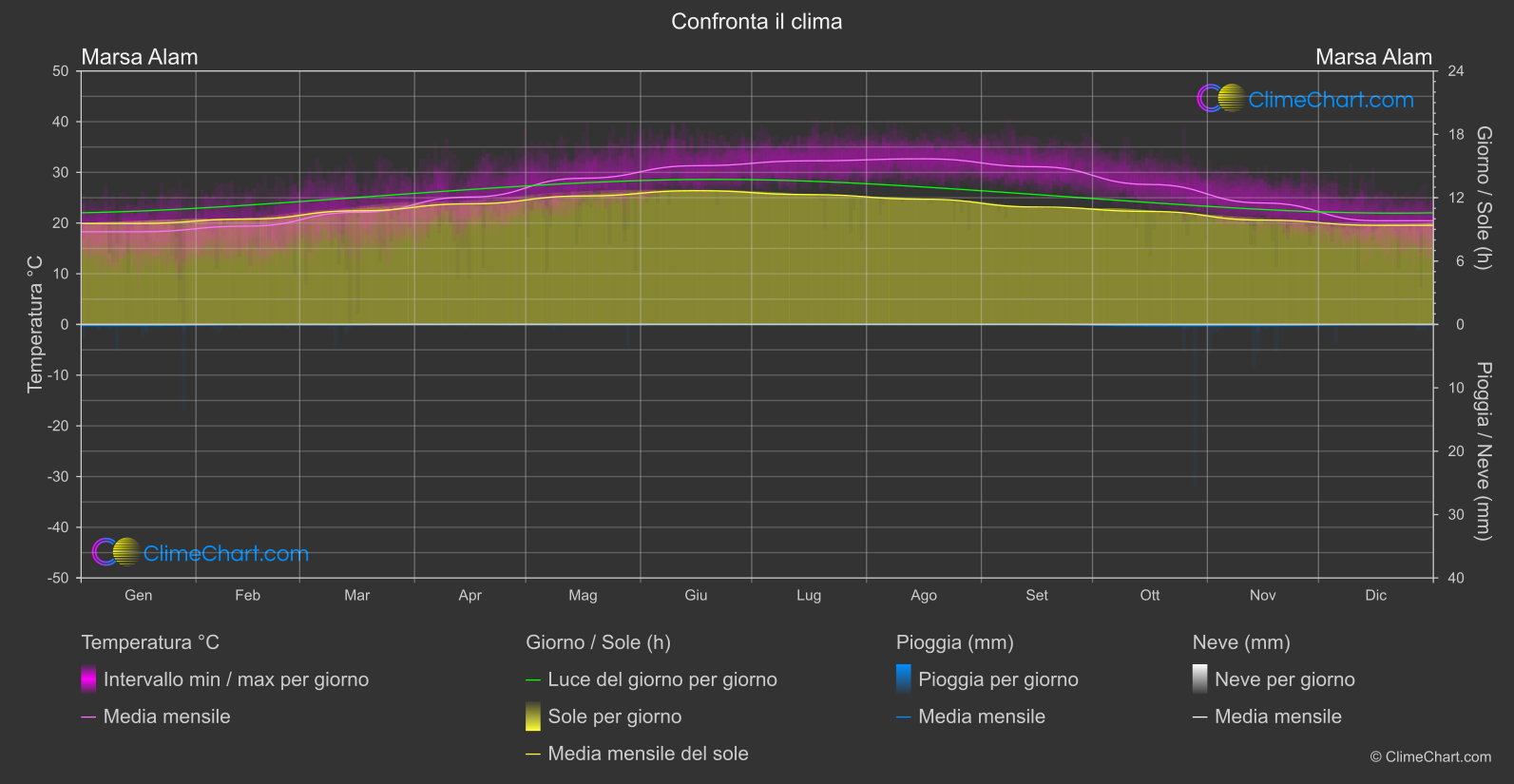This screenshot has width=1514, height=784.
Task: Select the Gen month label on the axis
Action: pyautogui.click(x=139, y=595)
